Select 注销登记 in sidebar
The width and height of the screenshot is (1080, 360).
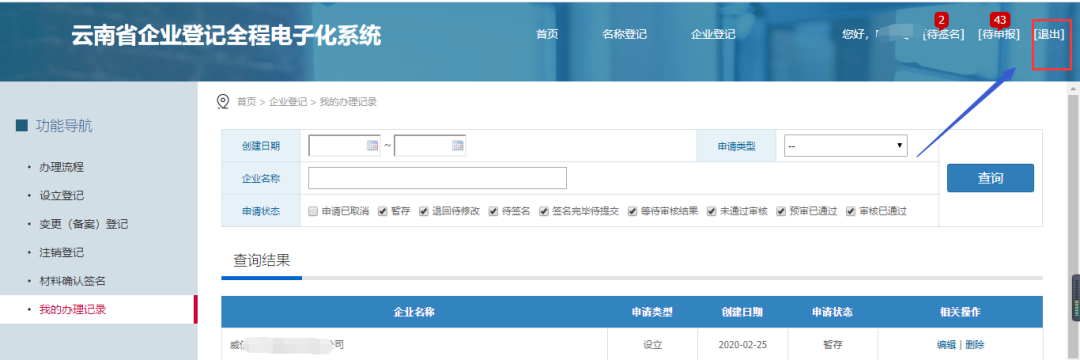pyautogui.click(x=61, y=253)
